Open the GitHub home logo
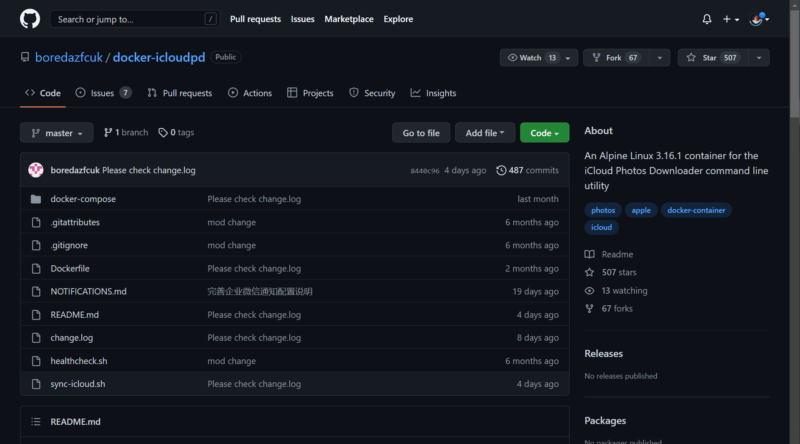The image size is (800, 444). tap(30, 19)
